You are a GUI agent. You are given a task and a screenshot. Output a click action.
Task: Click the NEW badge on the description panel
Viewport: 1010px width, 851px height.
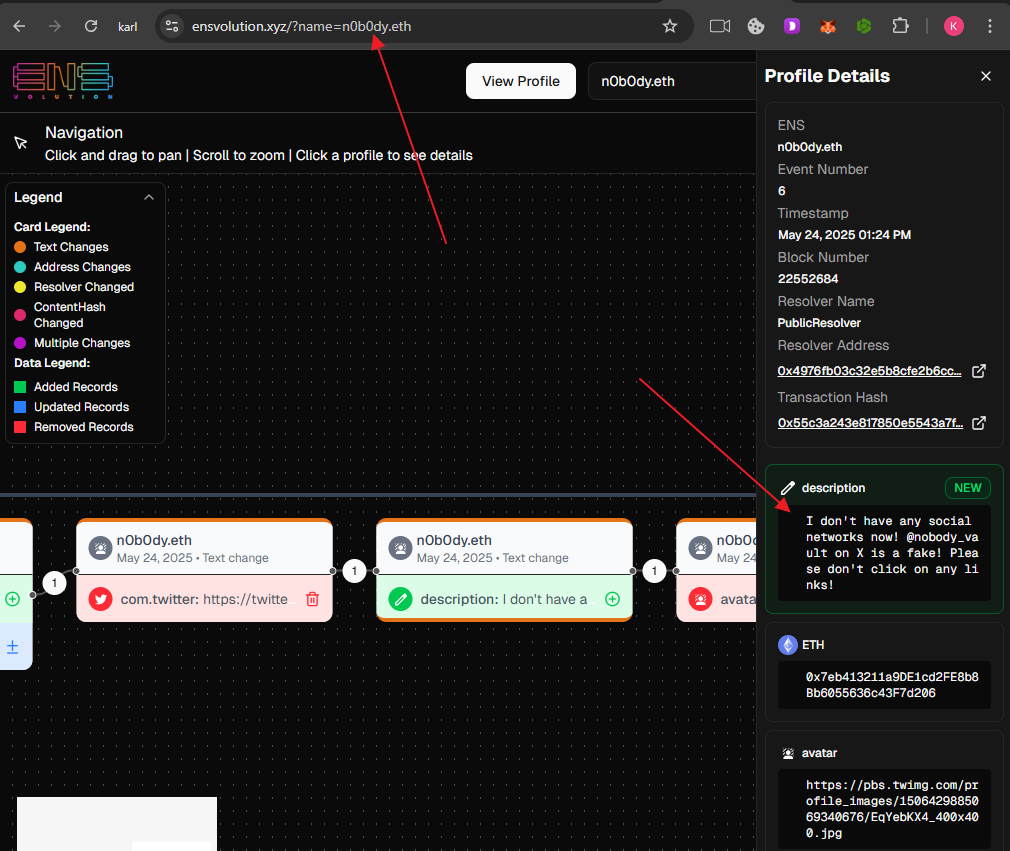click(967, 488)
